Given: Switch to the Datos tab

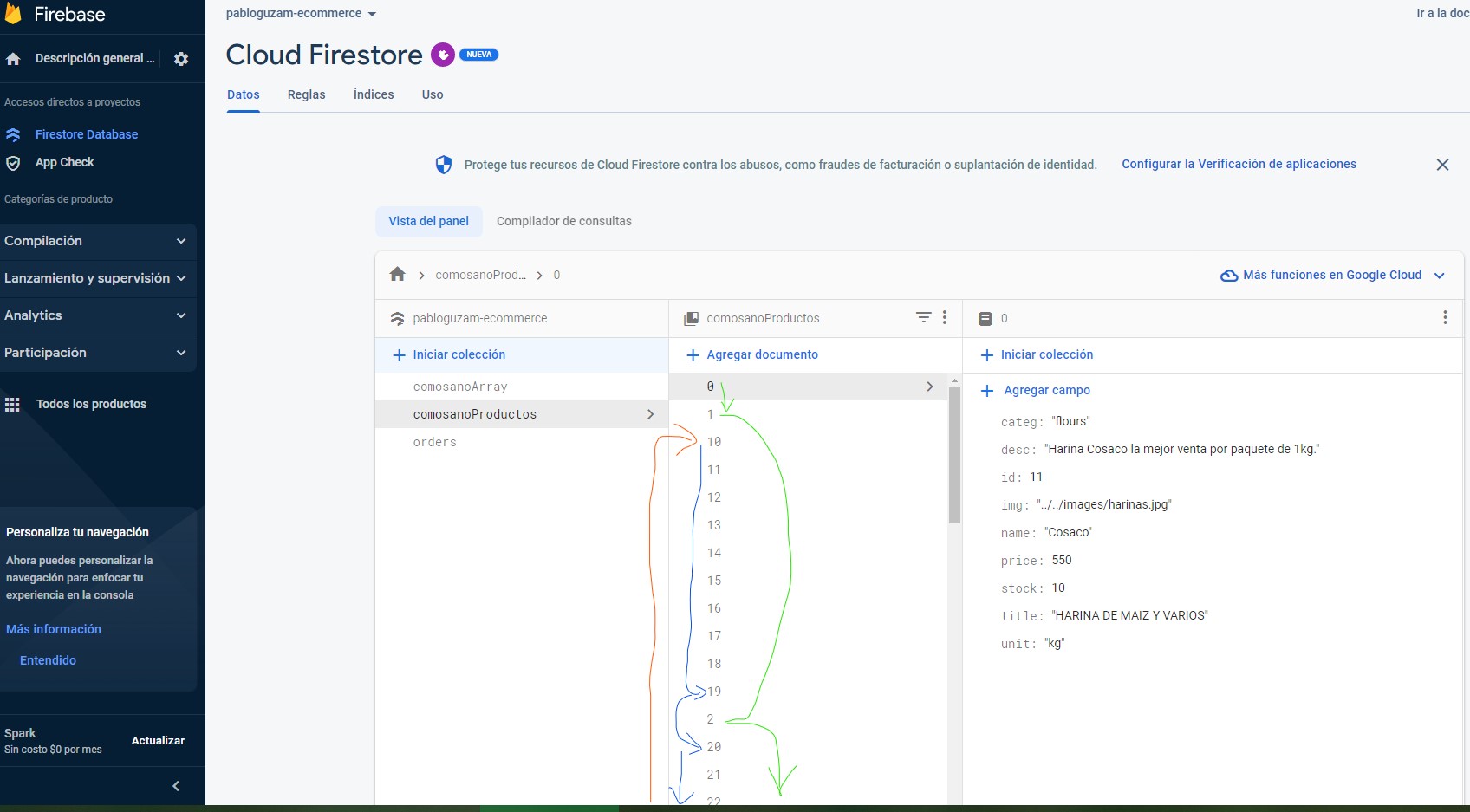Looking at the screenshot, I should pyautogui.click(x=244, y=94).
